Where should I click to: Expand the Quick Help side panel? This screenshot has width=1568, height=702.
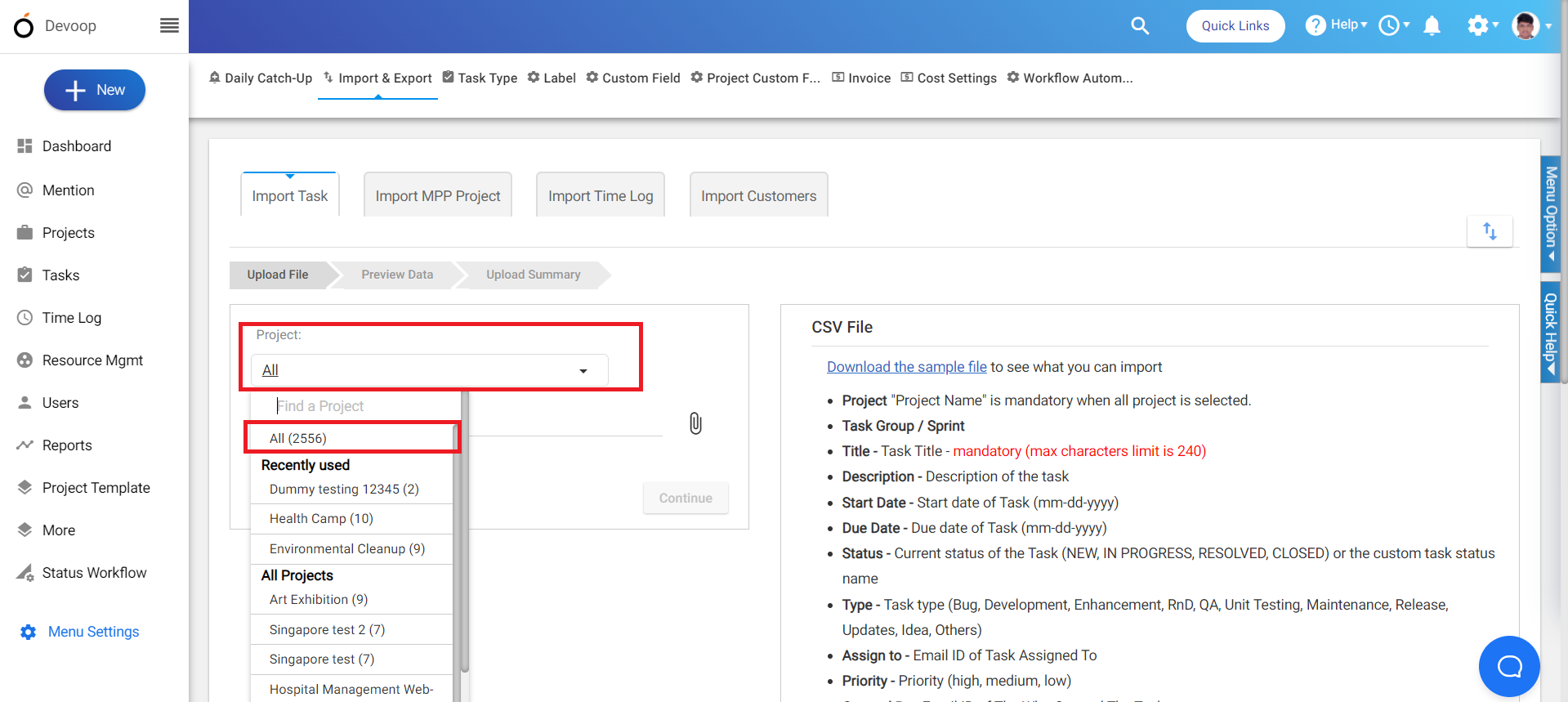tap(1550, 333)
